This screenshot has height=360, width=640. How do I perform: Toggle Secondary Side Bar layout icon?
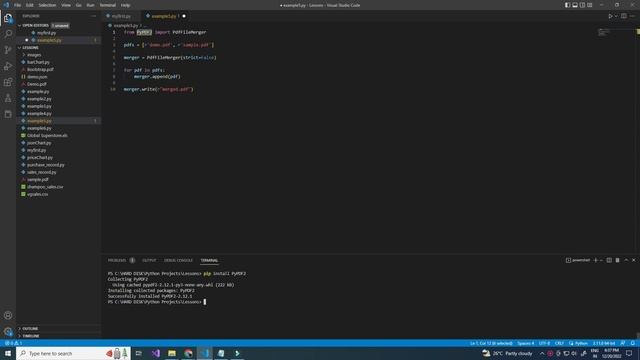(582, 5)
